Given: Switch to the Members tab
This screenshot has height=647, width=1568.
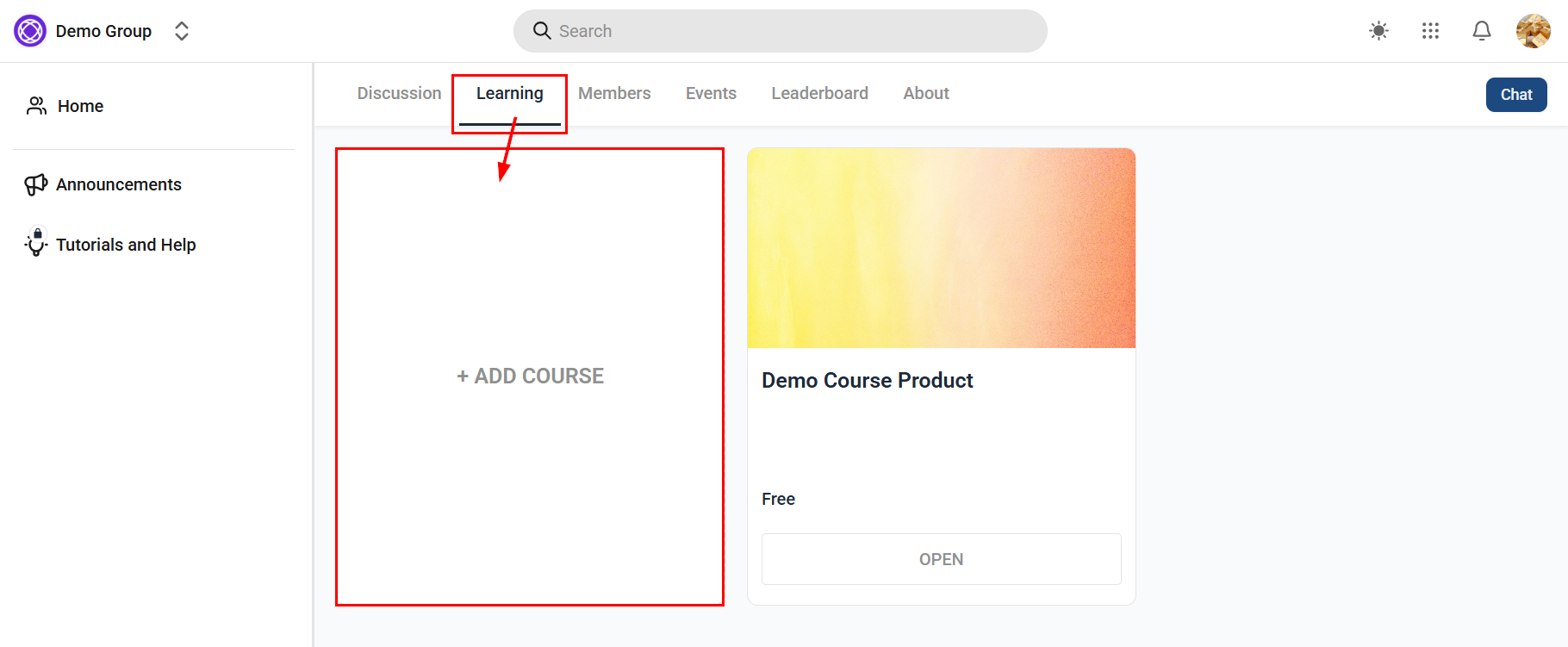Looking at the screenshot, I should coord(614,93).
